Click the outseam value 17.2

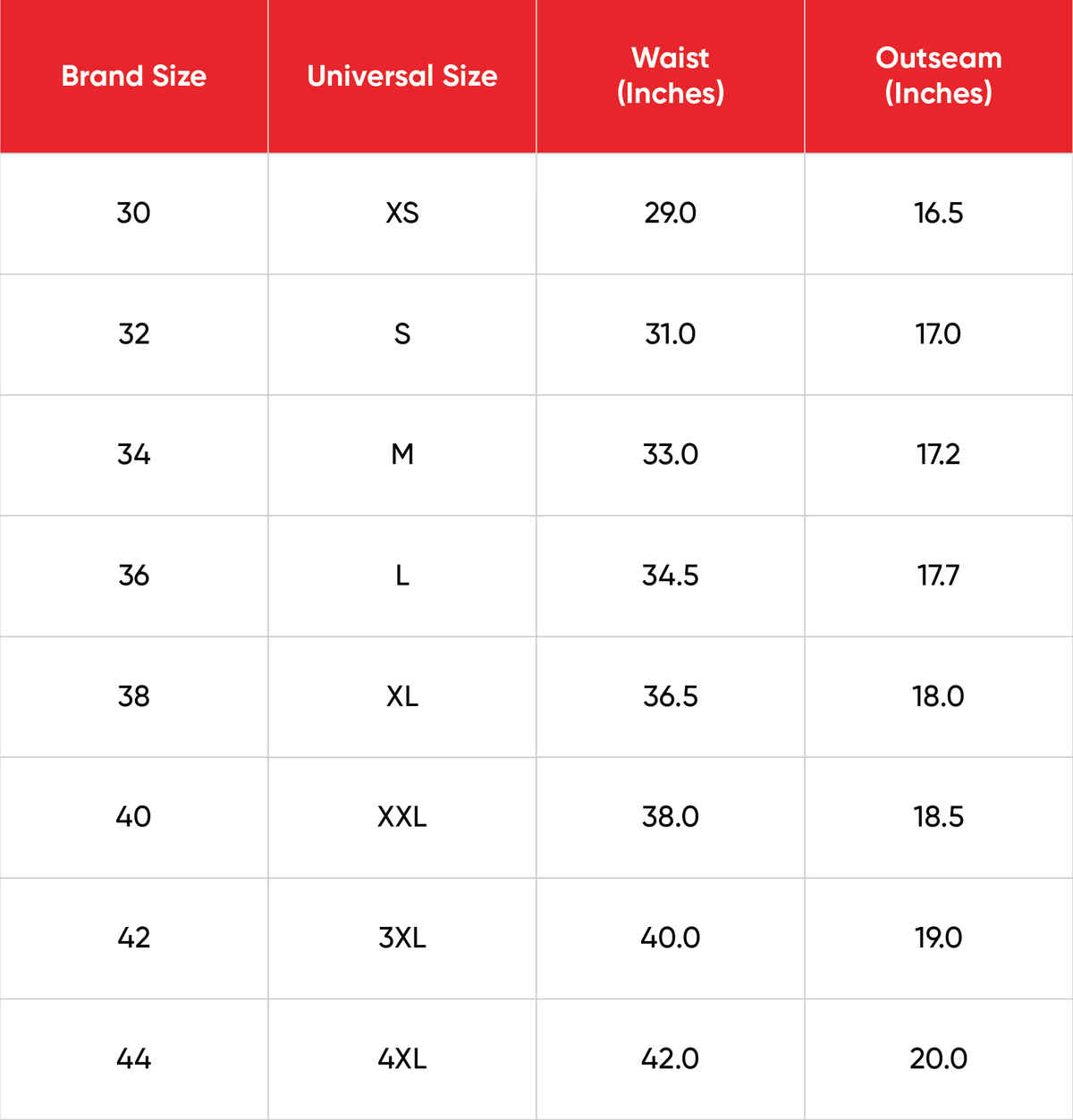(x=938, y=454)
